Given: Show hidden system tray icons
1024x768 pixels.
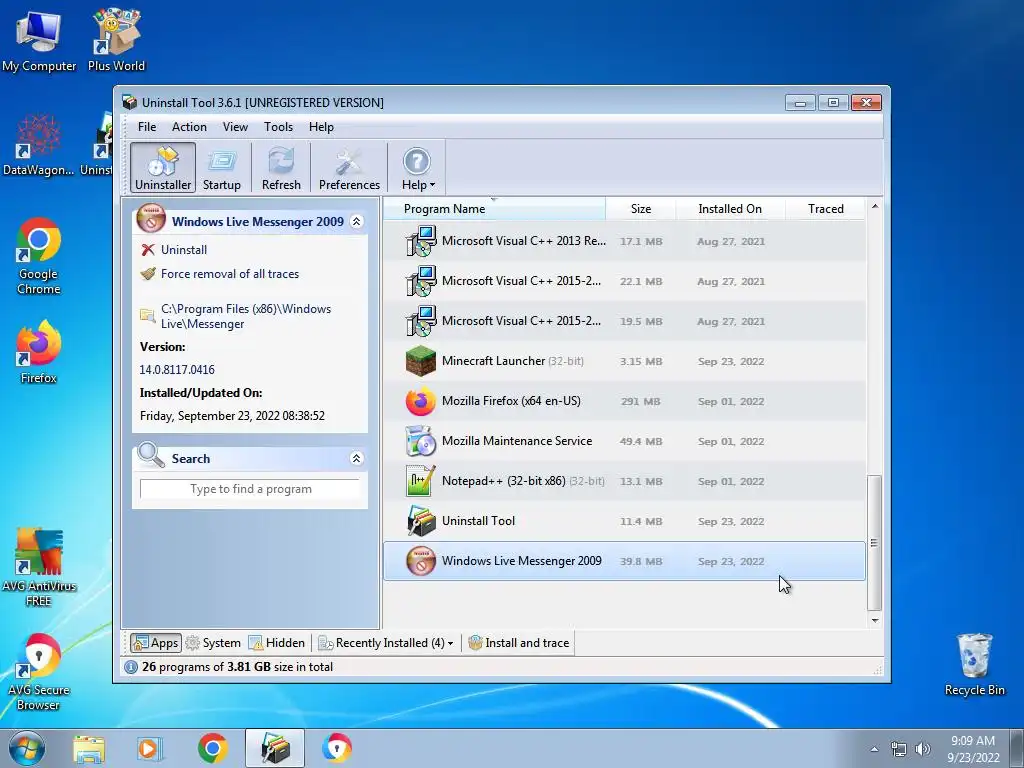Looking at the screenshot, I should (874, 749).
